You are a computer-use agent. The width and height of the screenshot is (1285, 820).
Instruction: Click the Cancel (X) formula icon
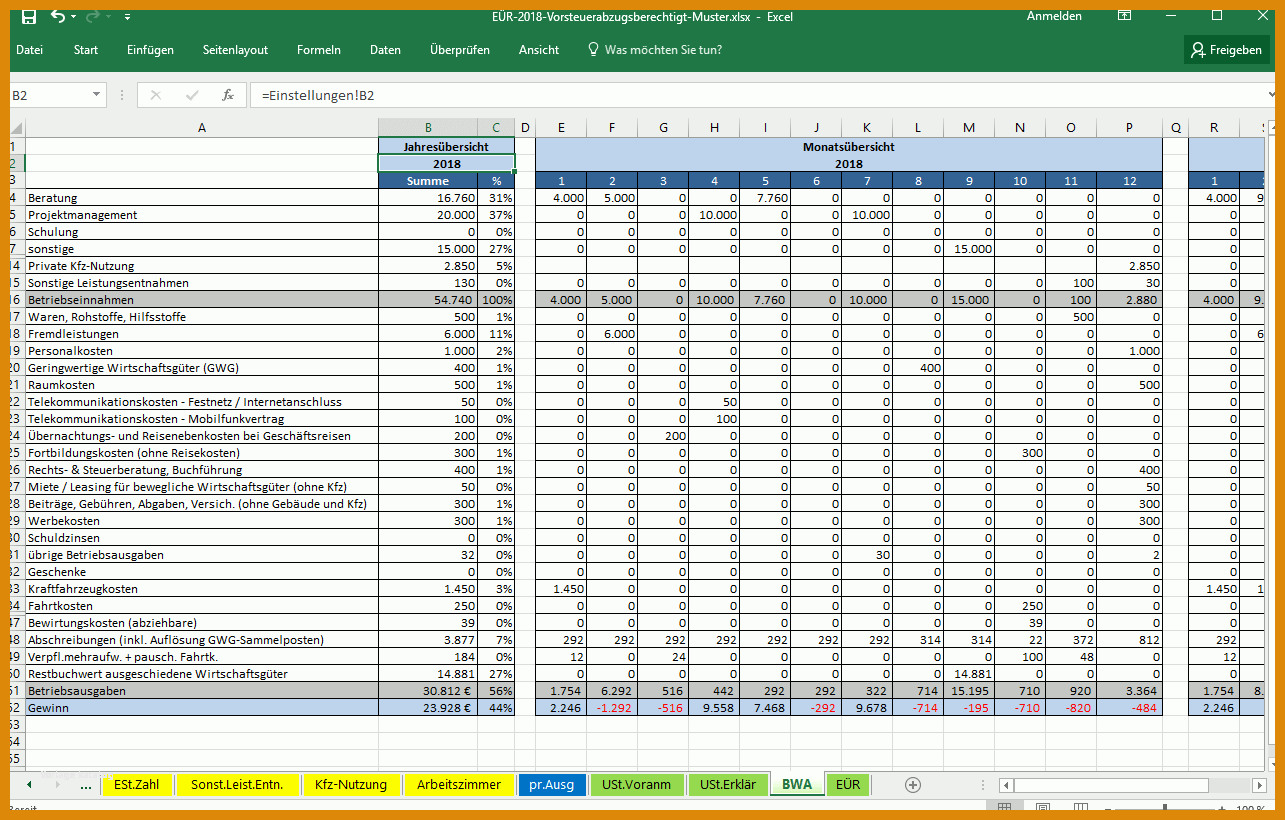coord(155,95)
